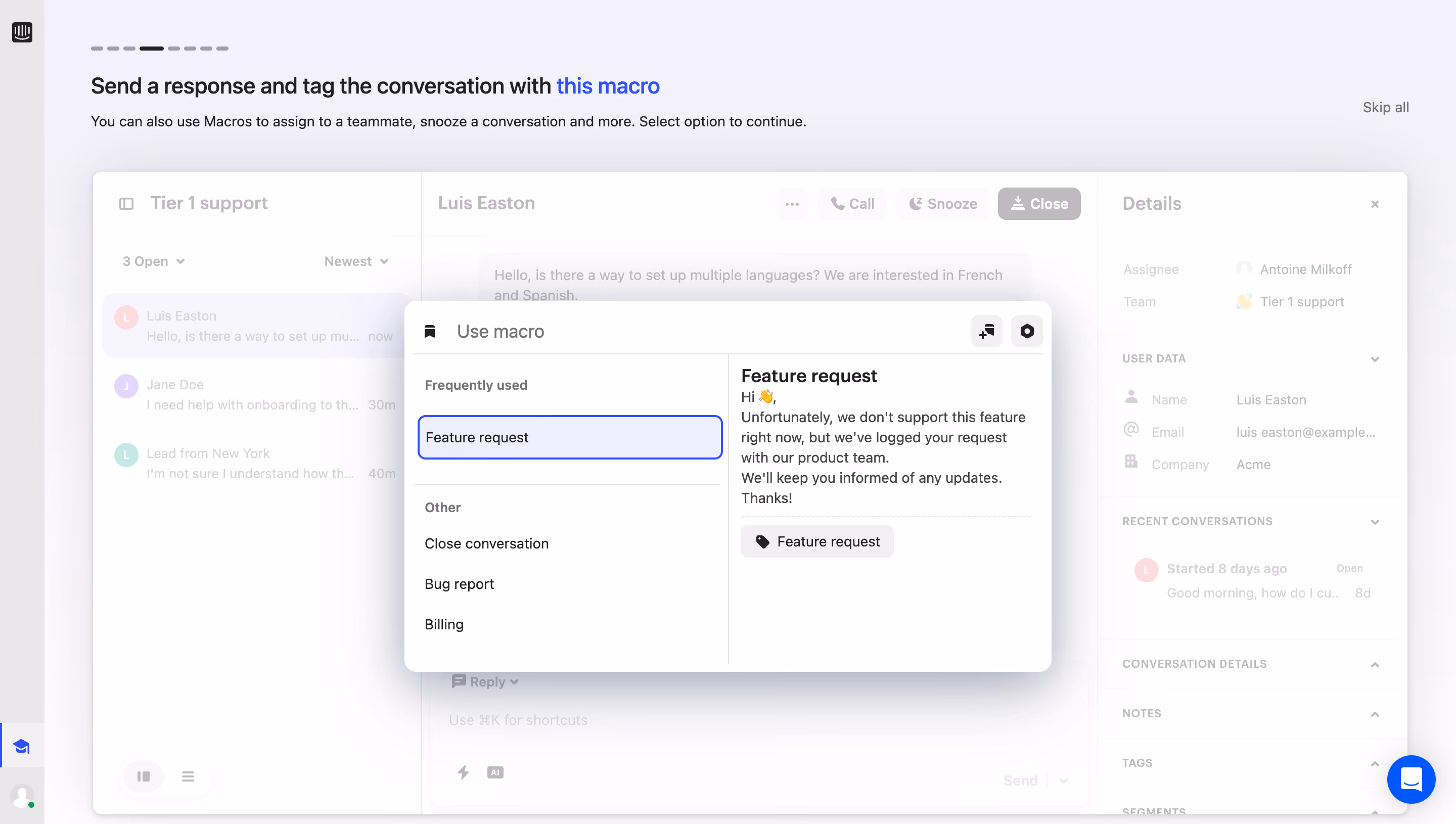Click the AI compose icon
Image resolution: width=1456 pixels, height=824 pixels.
495,772
